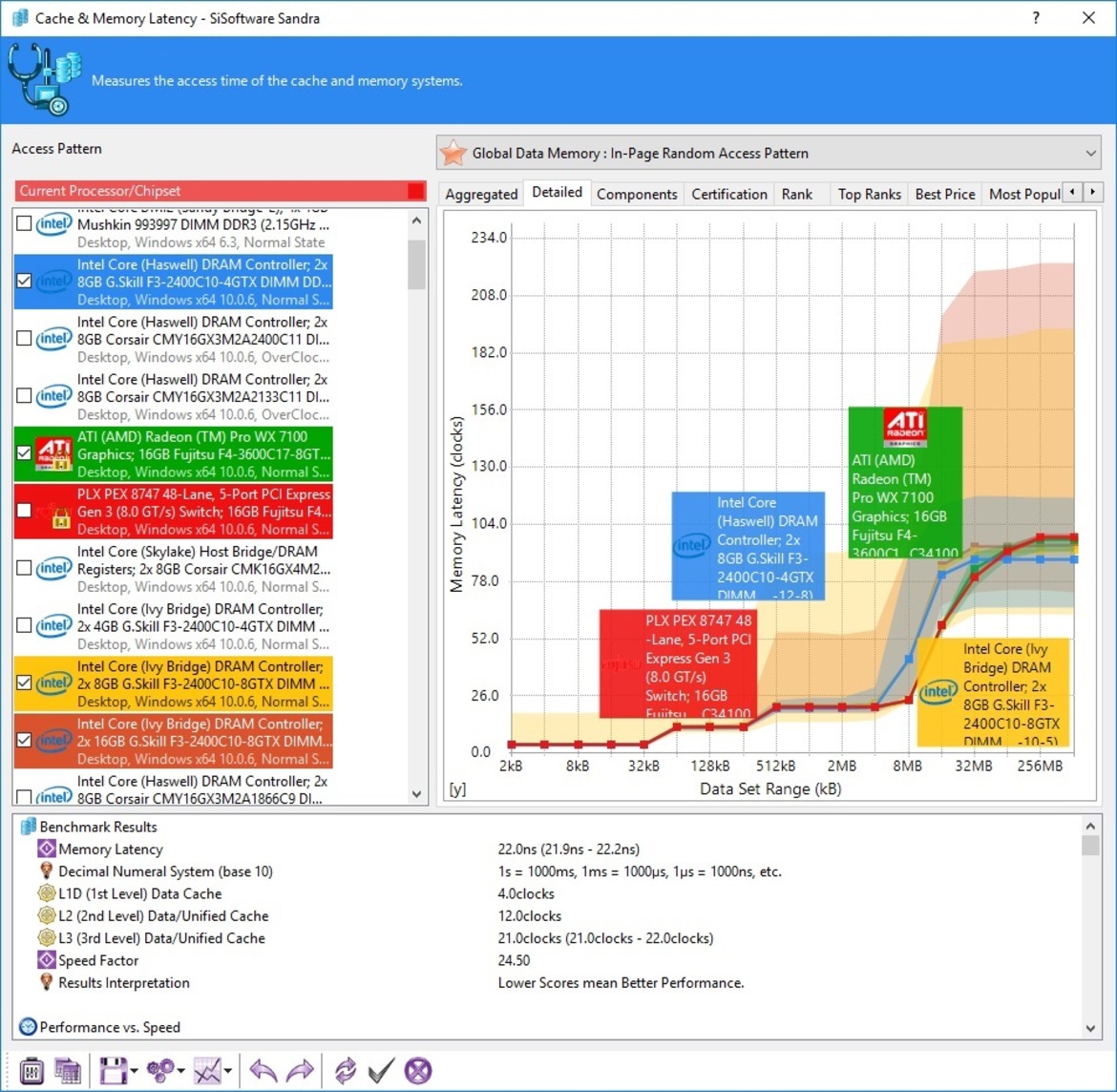This screenshot has width=1117, height=1092.
Task: Switch to the Aggregated tab
Action: [x=481, y=194]
